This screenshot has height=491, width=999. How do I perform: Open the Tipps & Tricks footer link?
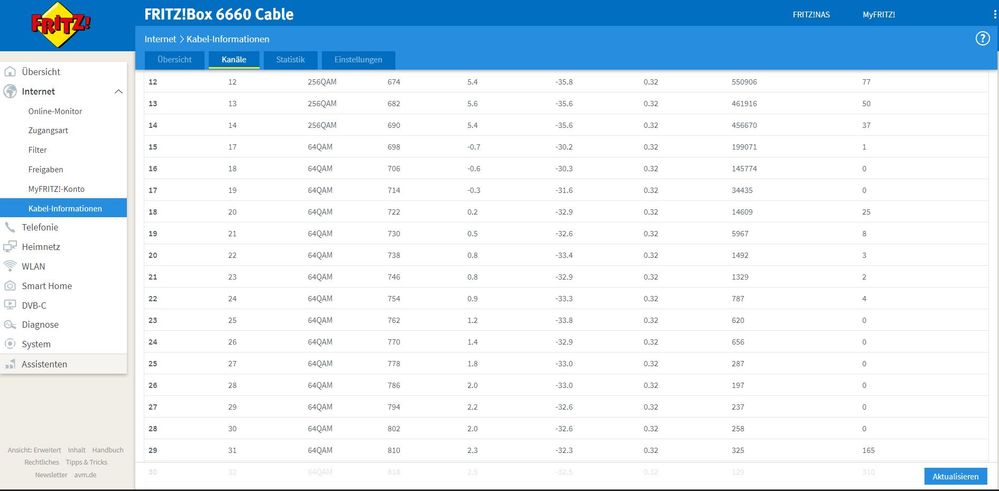click(x=87, y=462)
